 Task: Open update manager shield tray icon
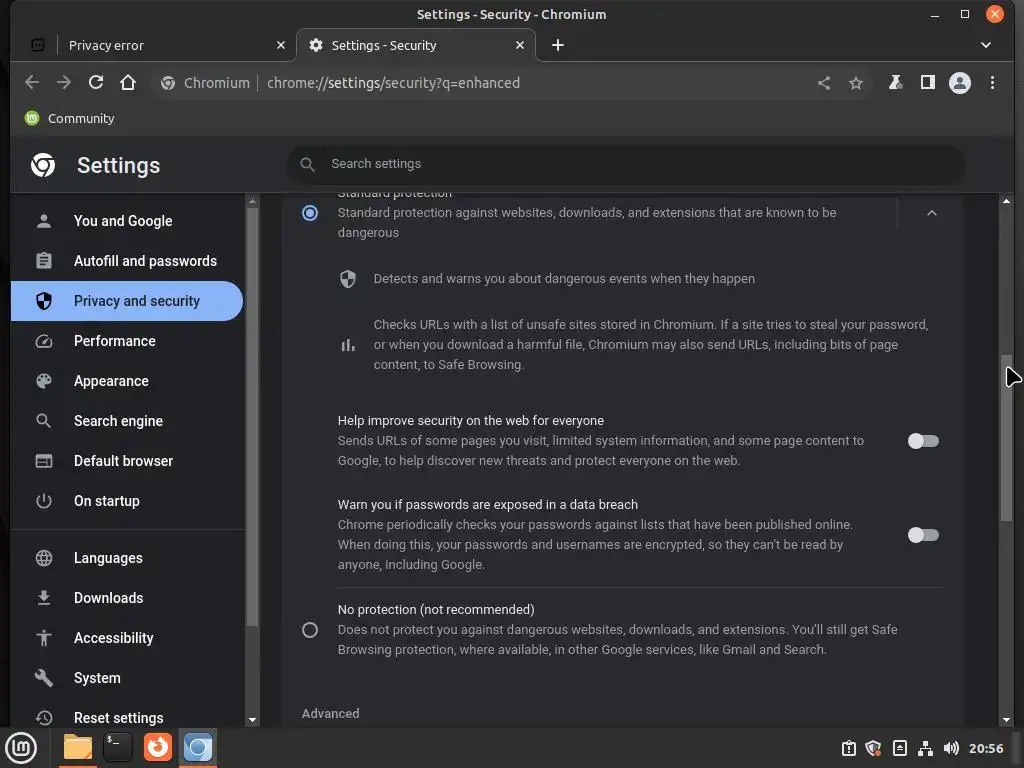[x=873, y=748]
